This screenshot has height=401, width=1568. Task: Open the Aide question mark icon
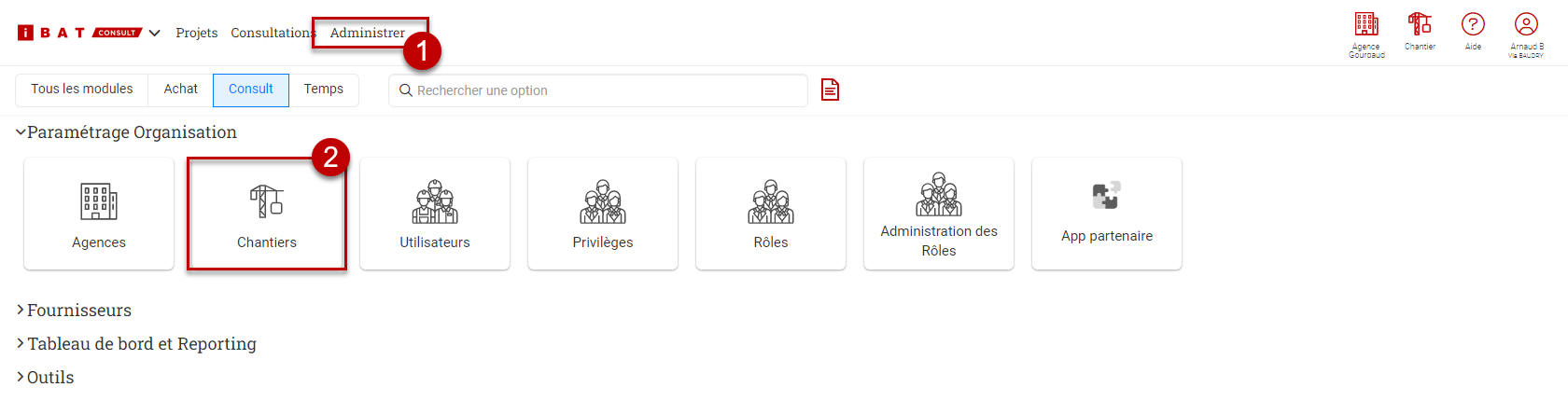pos(1473,31)
